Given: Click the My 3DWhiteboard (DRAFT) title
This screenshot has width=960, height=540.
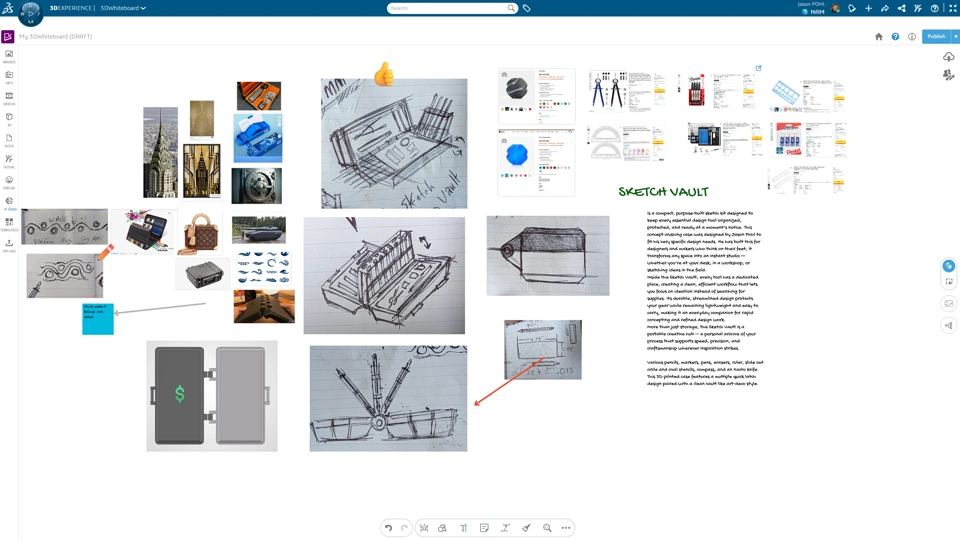Looking at the screenshot, I should tap(56, 37).
